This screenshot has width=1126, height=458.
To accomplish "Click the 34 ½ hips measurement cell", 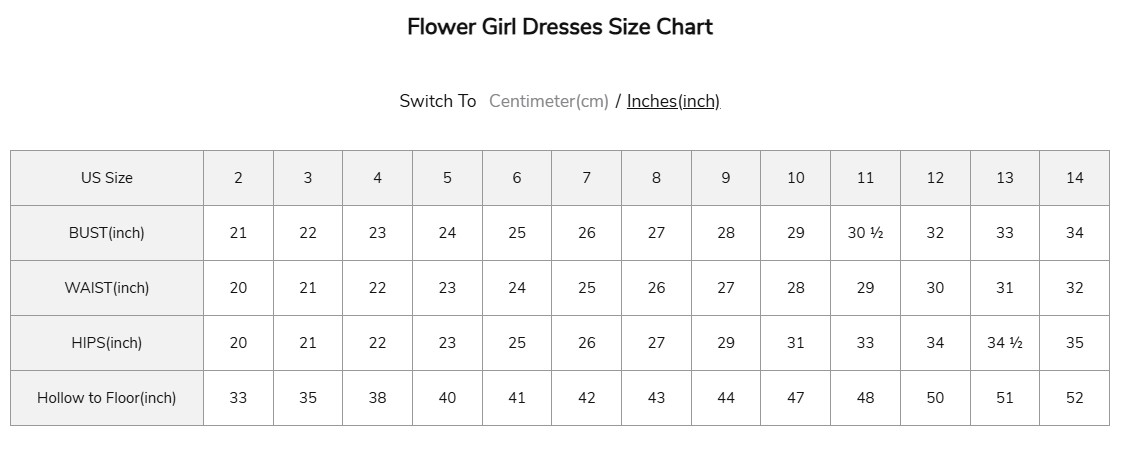I will [1004, 343].
